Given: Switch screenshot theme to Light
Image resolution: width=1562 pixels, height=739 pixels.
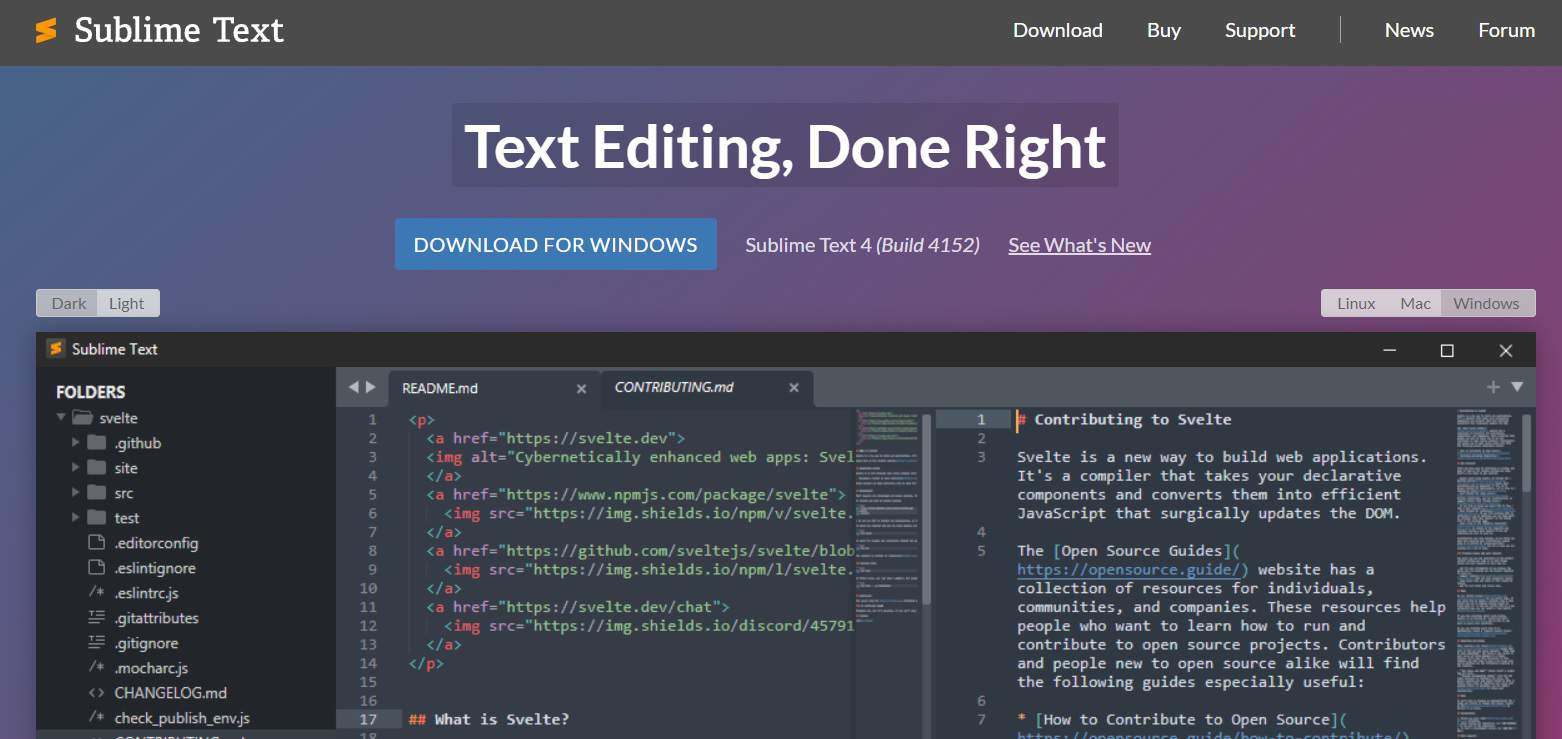Looking at the screenshot, I should (127, 303).
